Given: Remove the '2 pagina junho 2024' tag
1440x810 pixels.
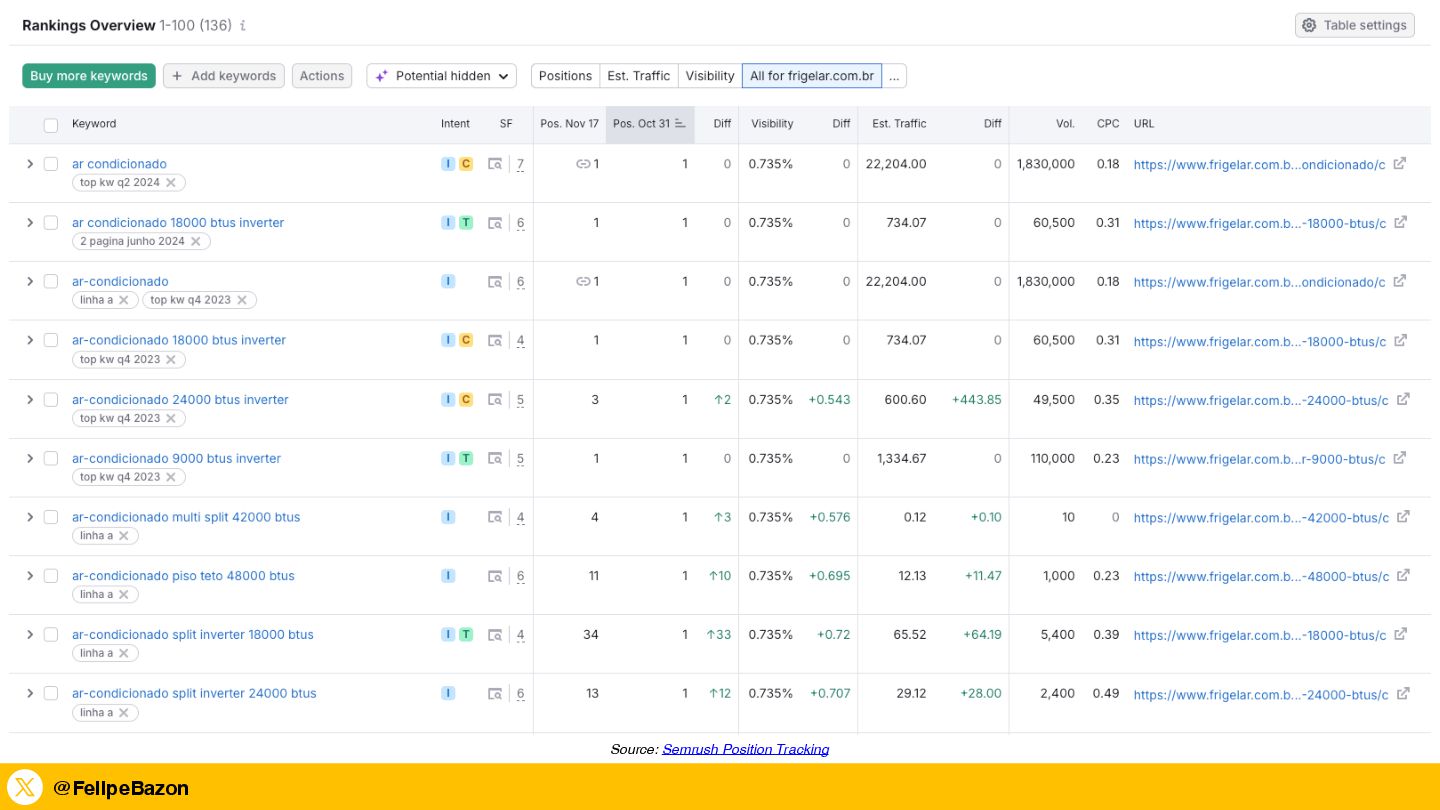Looking at the screenshot, I should click(x=196, y=242).
